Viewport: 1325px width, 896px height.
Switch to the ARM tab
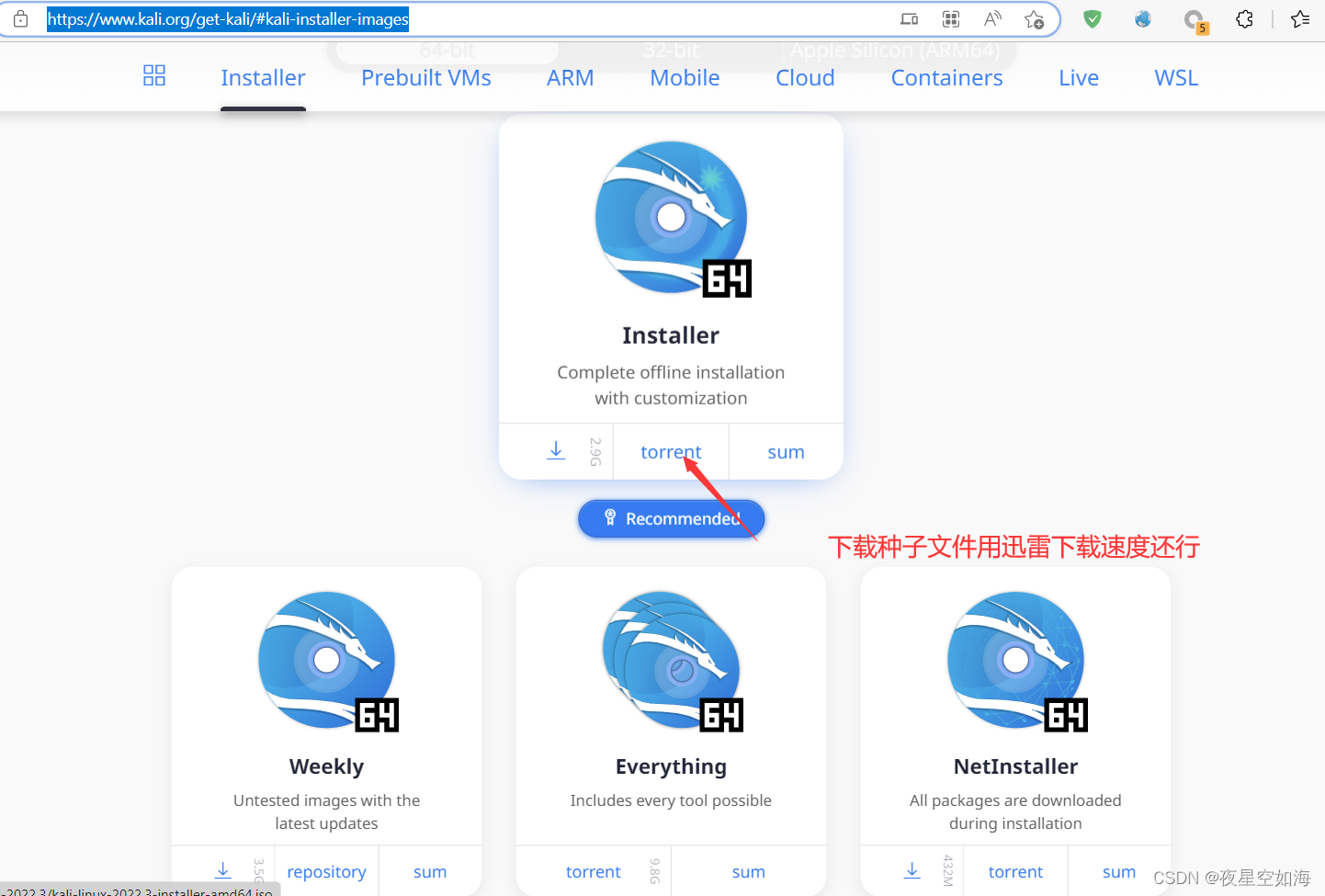click(x=571, y=78)
